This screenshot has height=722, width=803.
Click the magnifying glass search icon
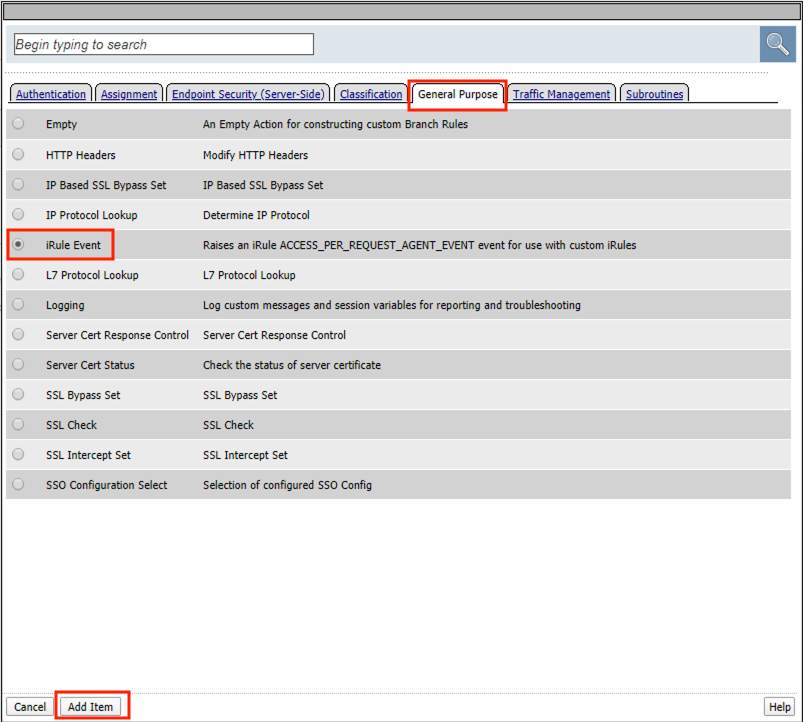[x=777, y=44]
